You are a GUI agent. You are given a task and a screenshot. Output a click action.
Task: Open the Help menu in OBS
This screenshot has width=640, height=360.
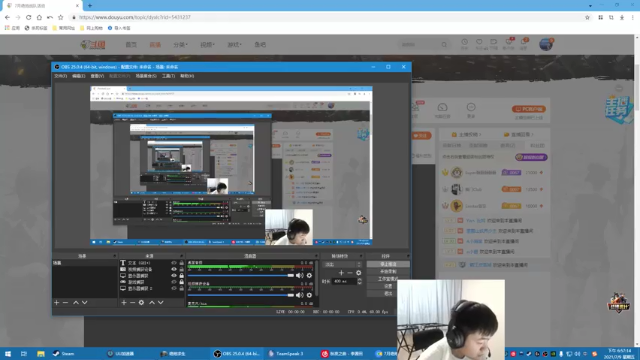click(187, 76)
